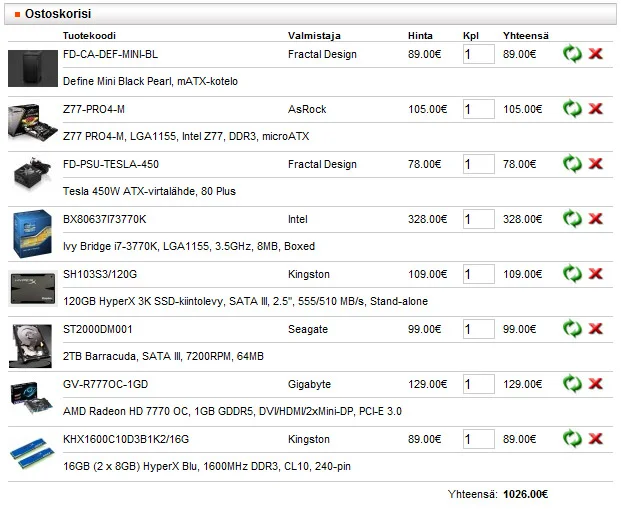Select quantity field for Gigabyte Radeon card
The height and width of the screenshot is (509, 621).
coord(478,384)
